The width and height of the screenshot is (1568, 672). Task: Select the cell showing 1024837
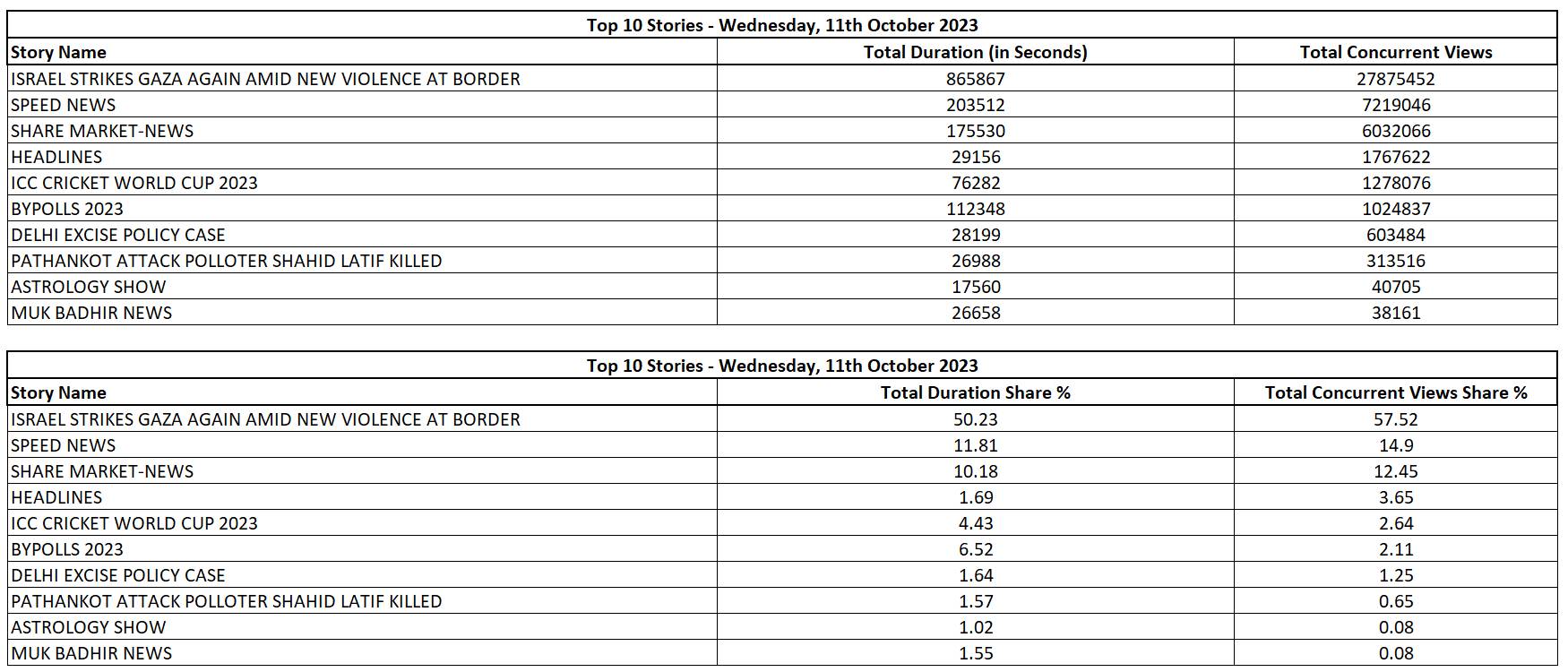click(1395, 209)
